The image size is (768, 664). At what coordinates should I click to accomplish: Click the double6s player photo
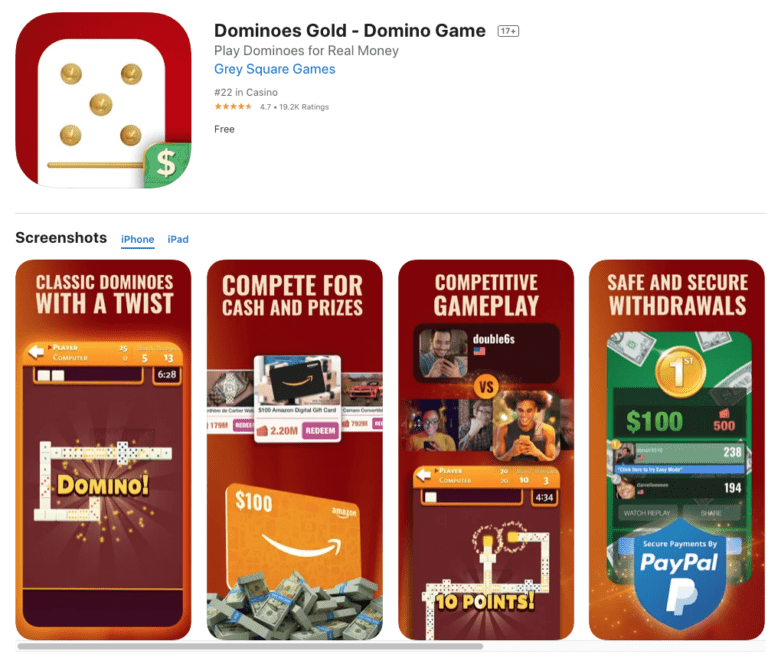[443, 353]
